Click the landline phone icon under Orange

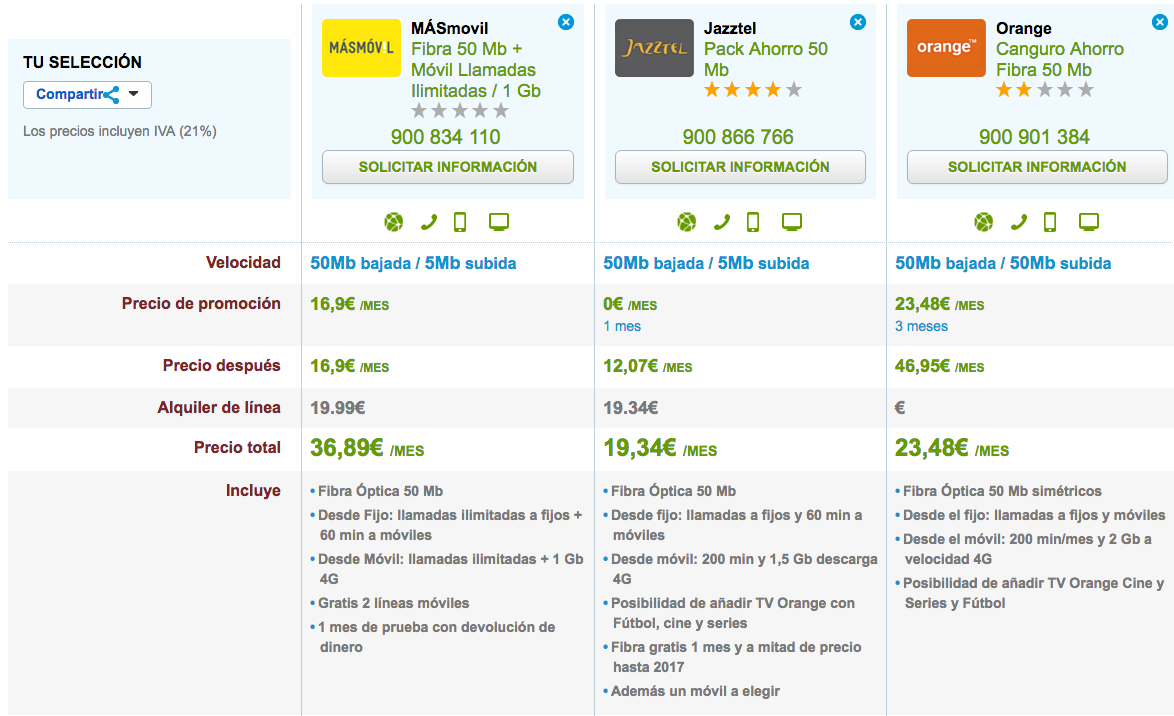pyautogui.click(x=1019, y=222)
